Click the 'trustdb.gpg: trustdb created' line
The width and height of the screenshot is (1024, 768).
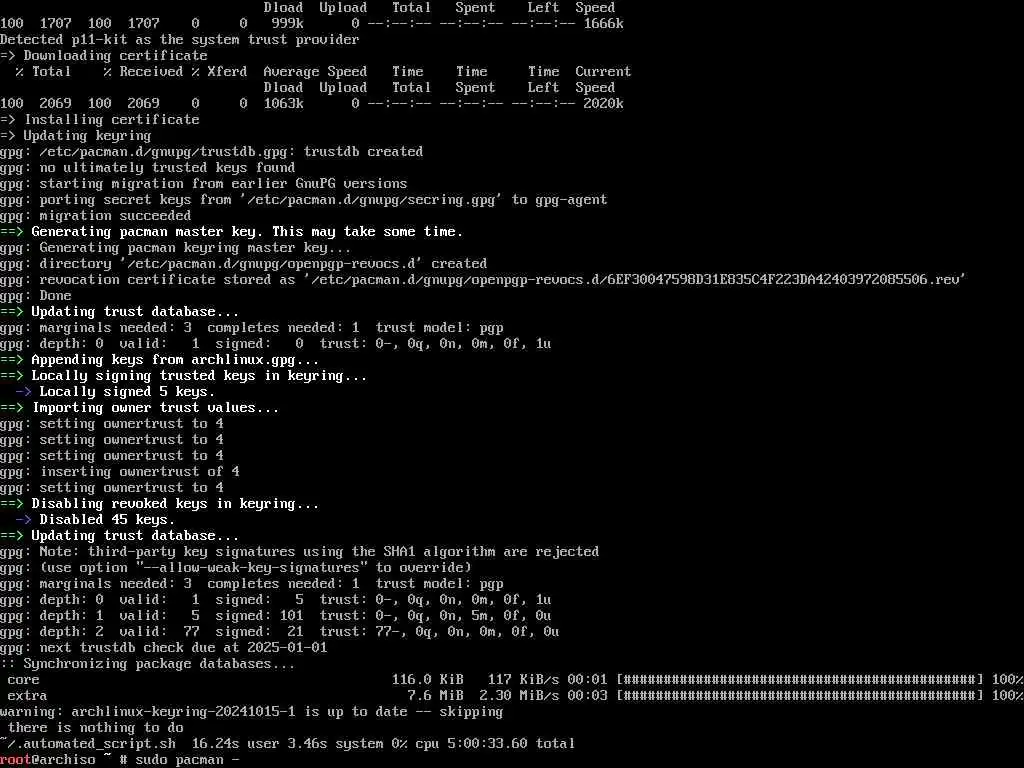coord(212,152)
